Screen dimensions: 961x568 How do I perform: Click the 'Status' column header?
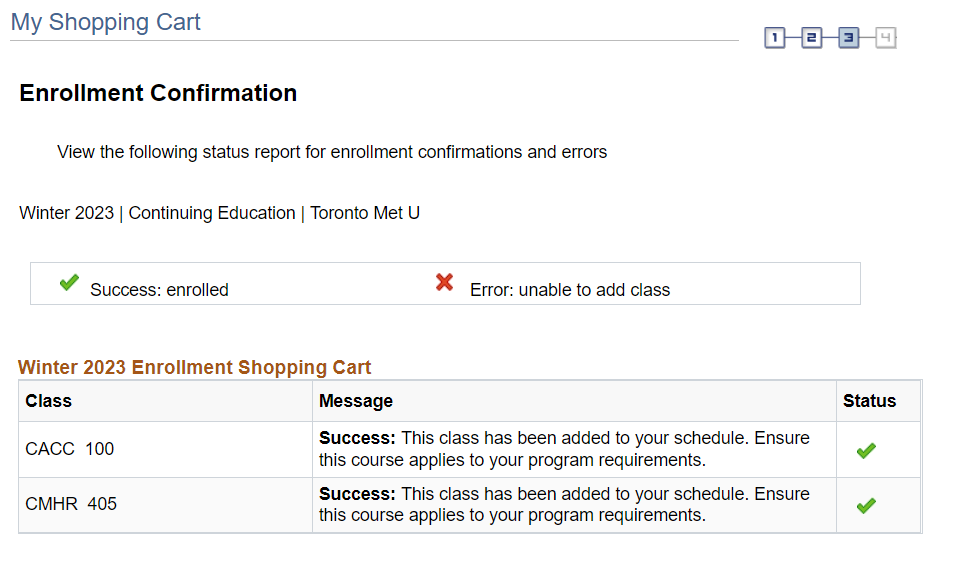pyautogui.click(x=869, y=401)
